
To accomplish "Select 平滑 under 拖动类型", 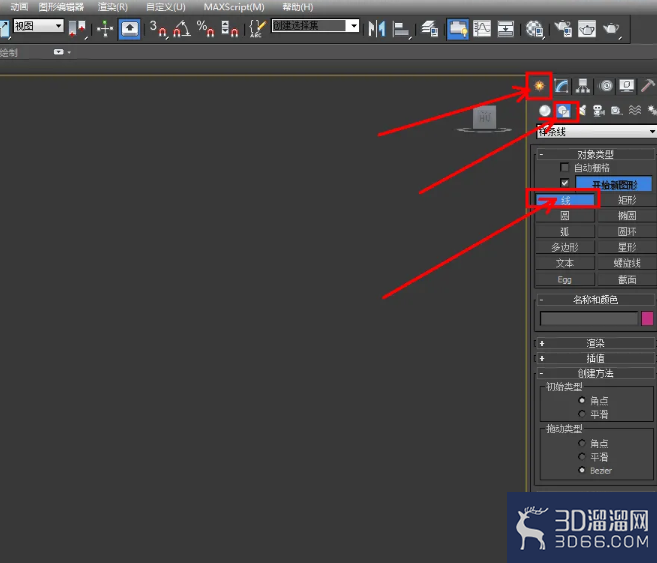I will click(582, 457).
